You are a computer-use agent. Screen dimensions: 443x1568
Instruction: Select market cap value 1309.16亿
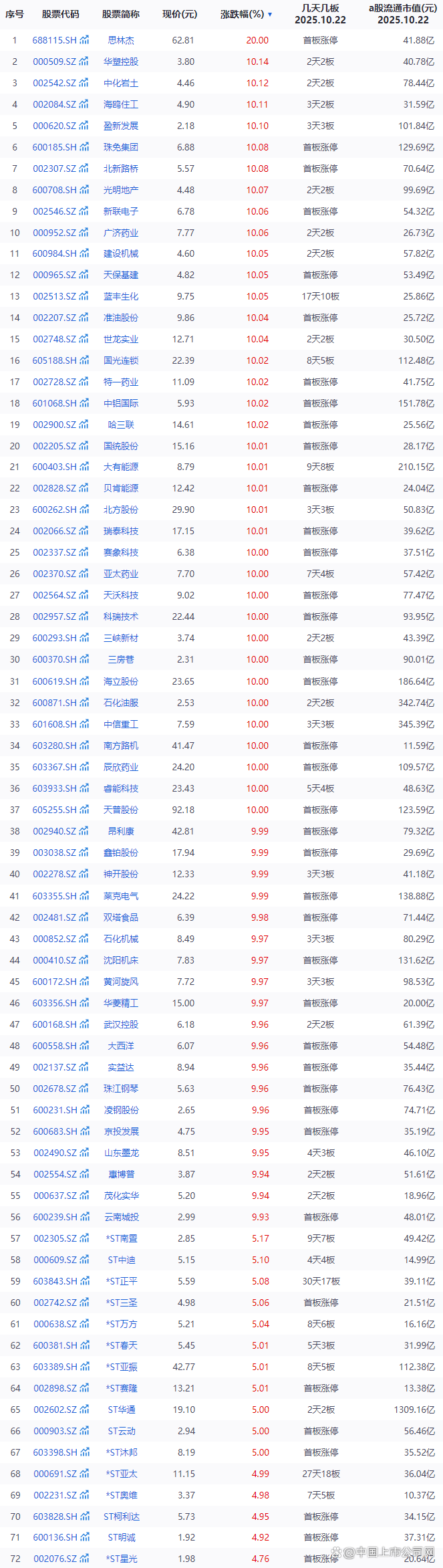tap(414, 1410)
